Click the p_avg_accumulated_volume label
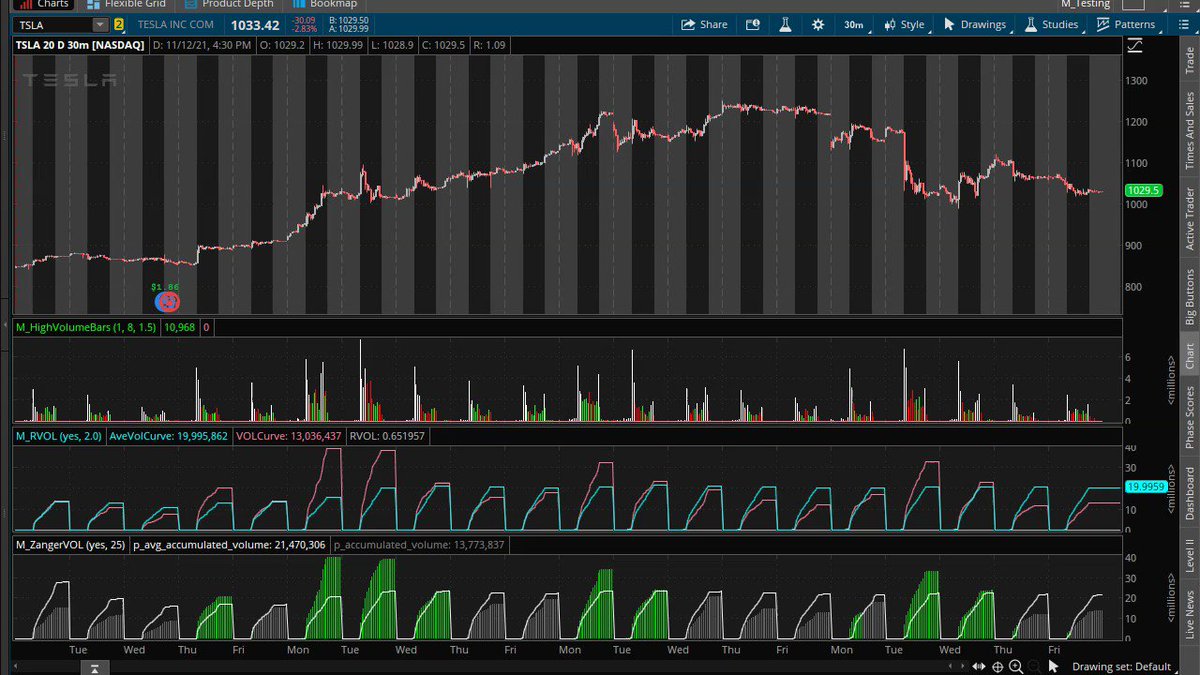 [229, 545]
